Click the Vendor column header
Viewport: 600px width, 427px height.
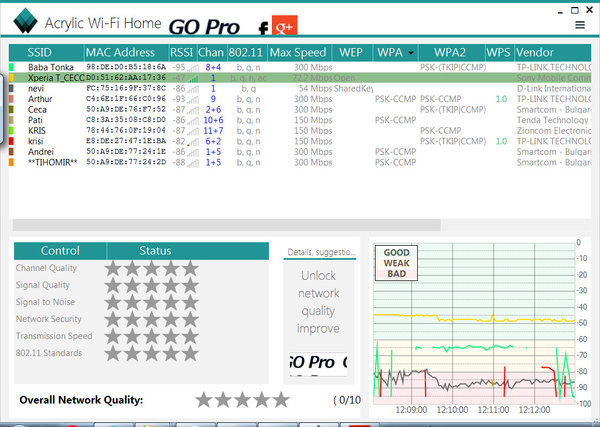pyautogui.click(x=553, y=52)
